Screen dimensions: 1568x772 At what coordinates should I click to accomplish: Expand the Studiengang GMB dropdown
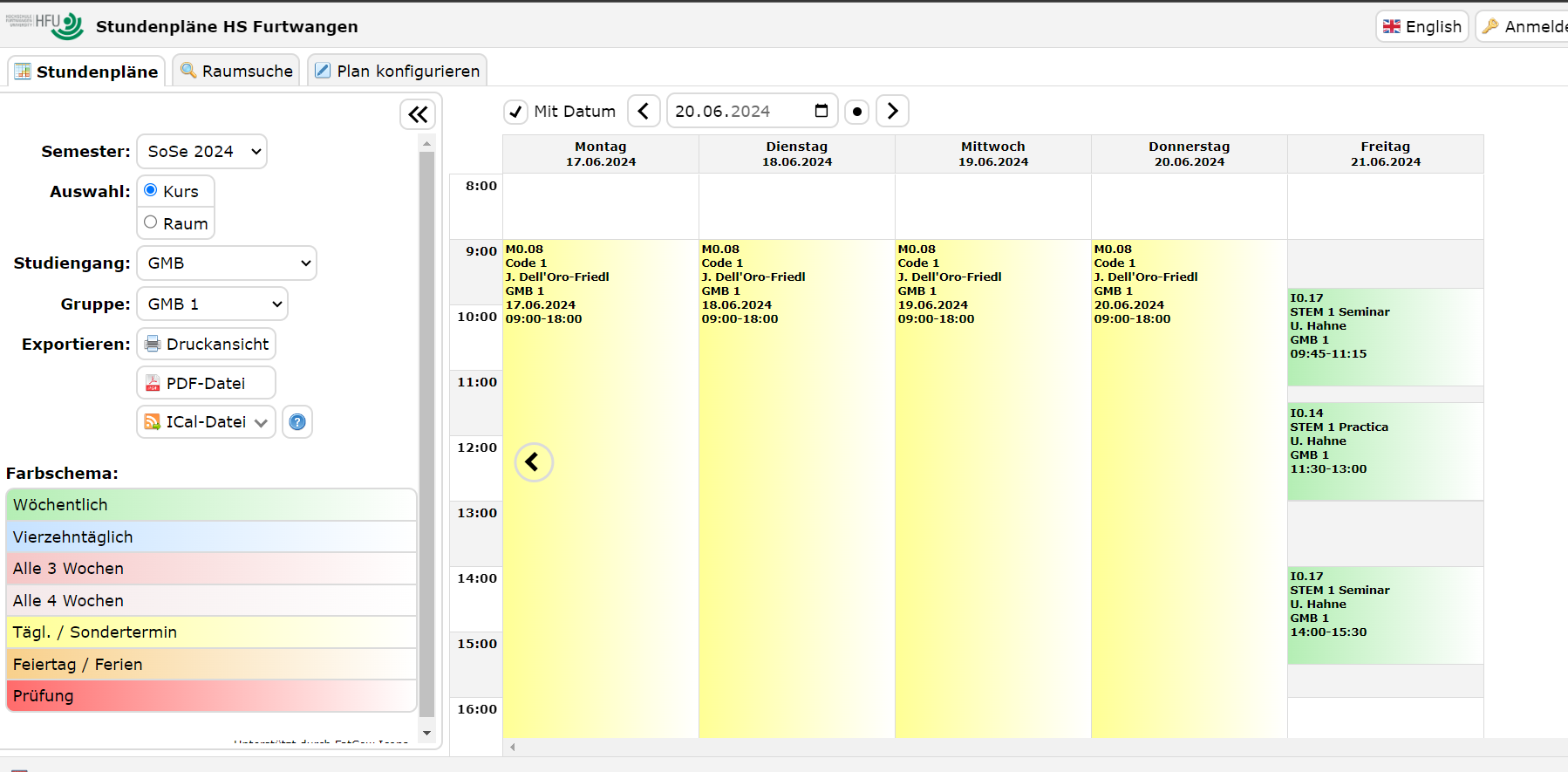pos(227,263)
